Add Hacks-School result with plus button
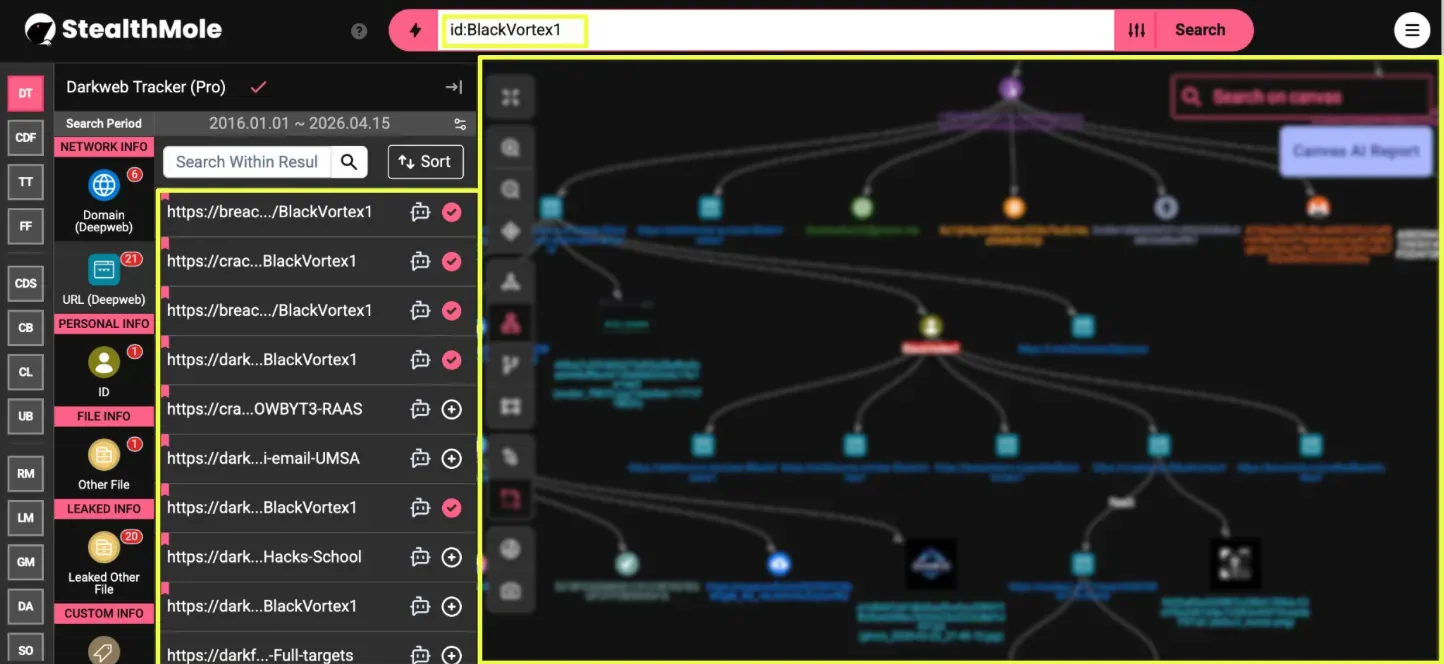The image size is (1444, 664). pyautogui.click(x=451, y=557)
